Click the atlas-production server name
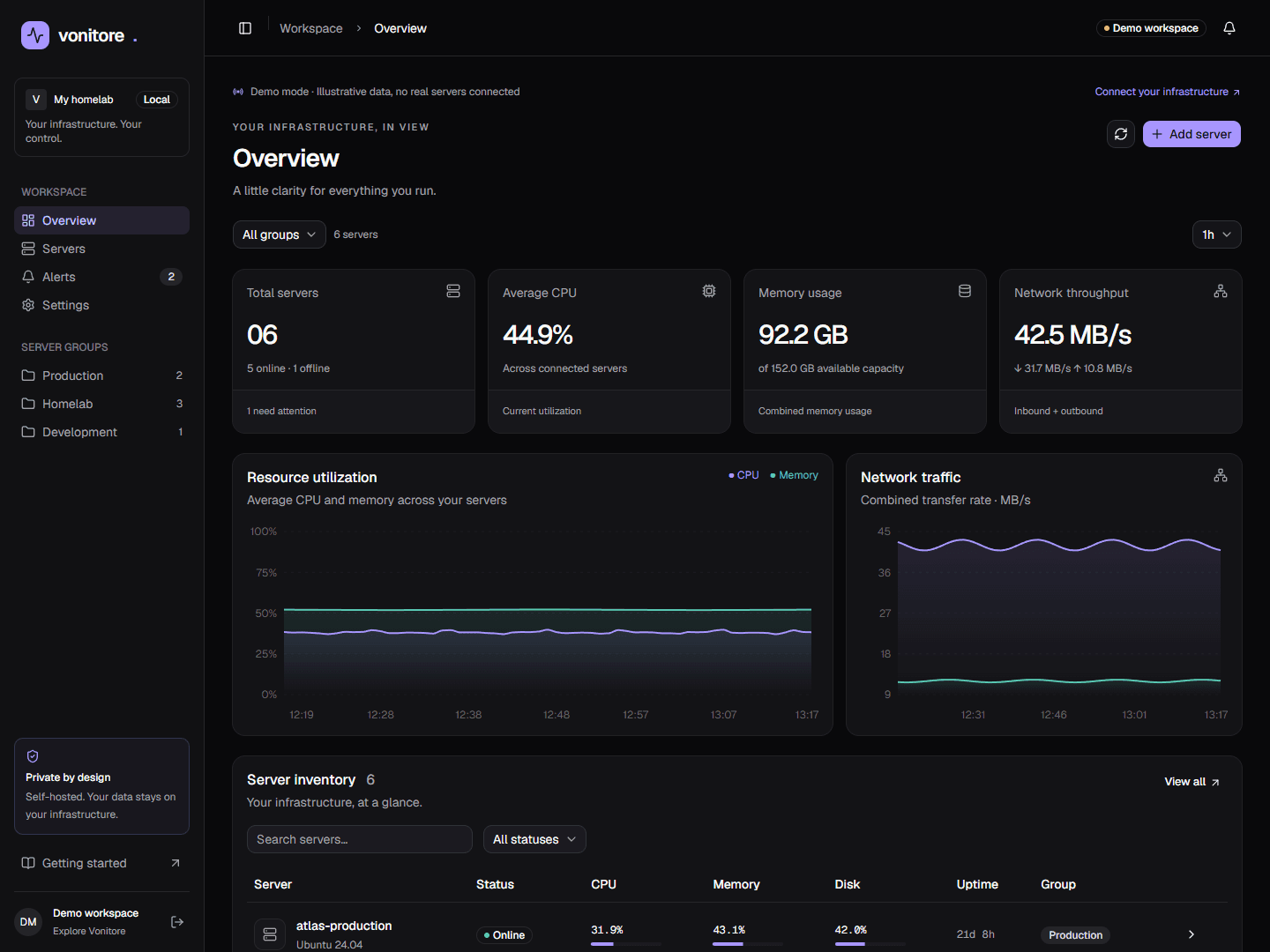 tap(344, 926)
